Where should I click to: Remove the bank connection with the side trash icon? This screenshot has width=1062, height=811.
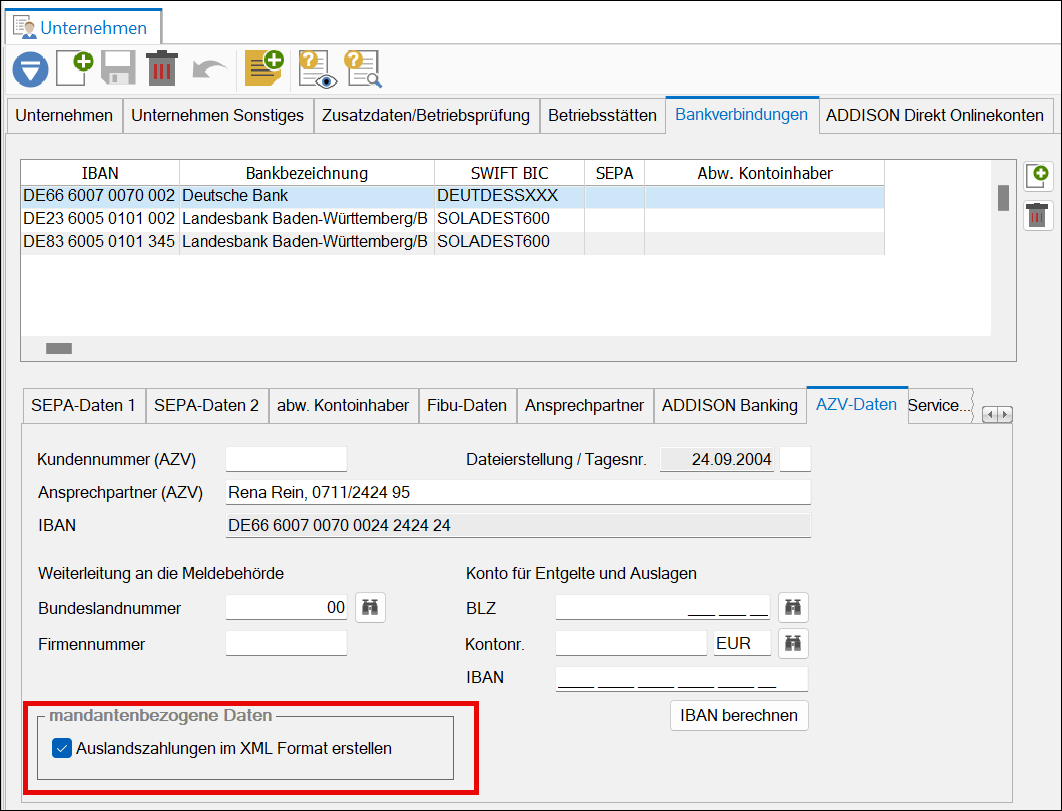coord(1038,215)
